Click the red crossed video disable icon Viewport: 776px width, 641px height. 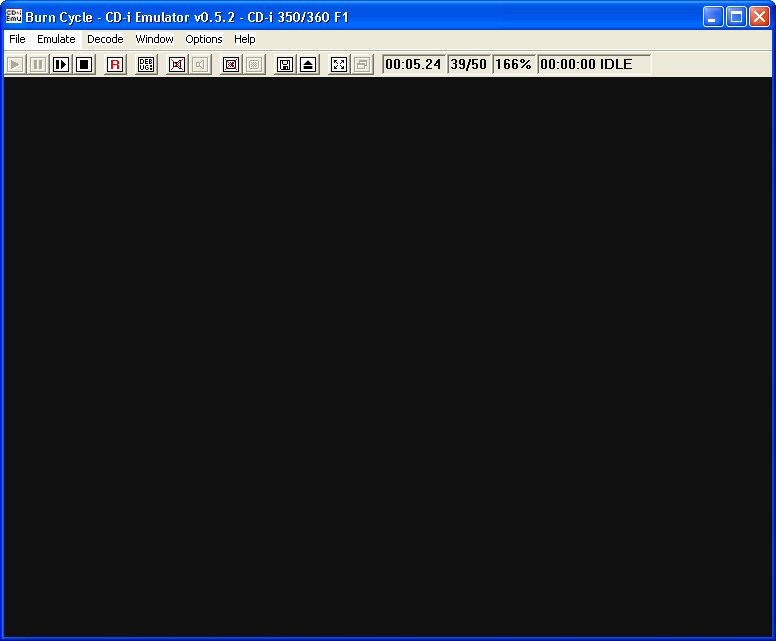tap(231, 64)
